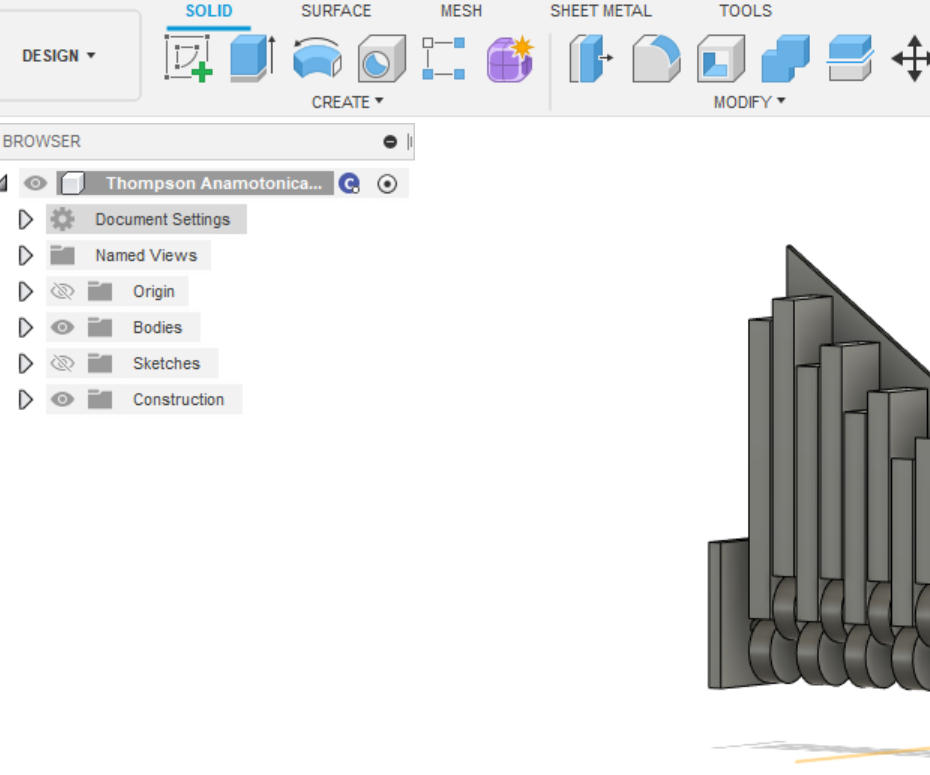Hide the Bodies folder
930x775 pixels.
[62, 327]
